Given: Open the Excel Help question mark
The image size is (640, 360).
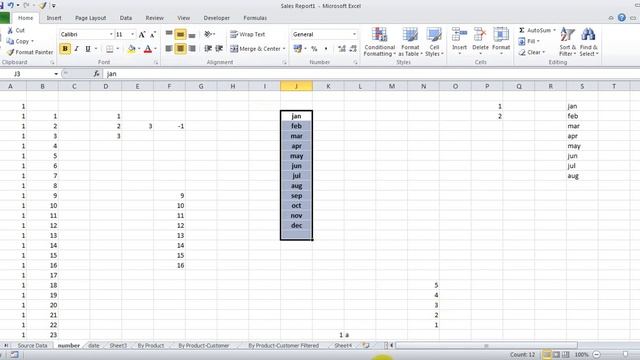Looking at the screenshot, I should click(621, 18).
